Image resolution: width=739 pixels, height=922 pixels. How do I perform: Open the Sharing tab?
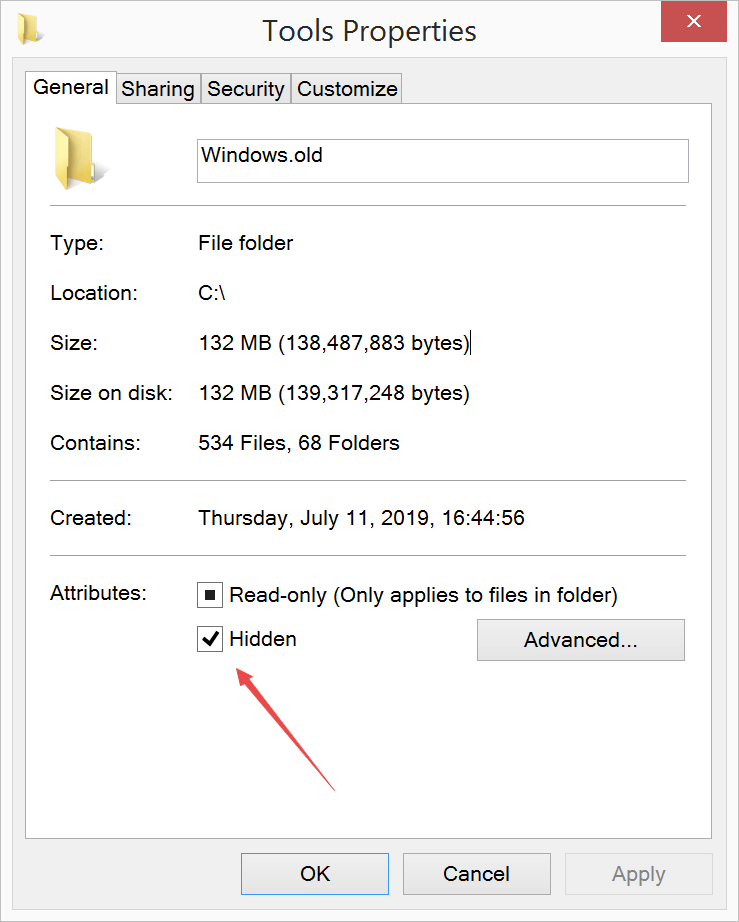tap(158, 89)
